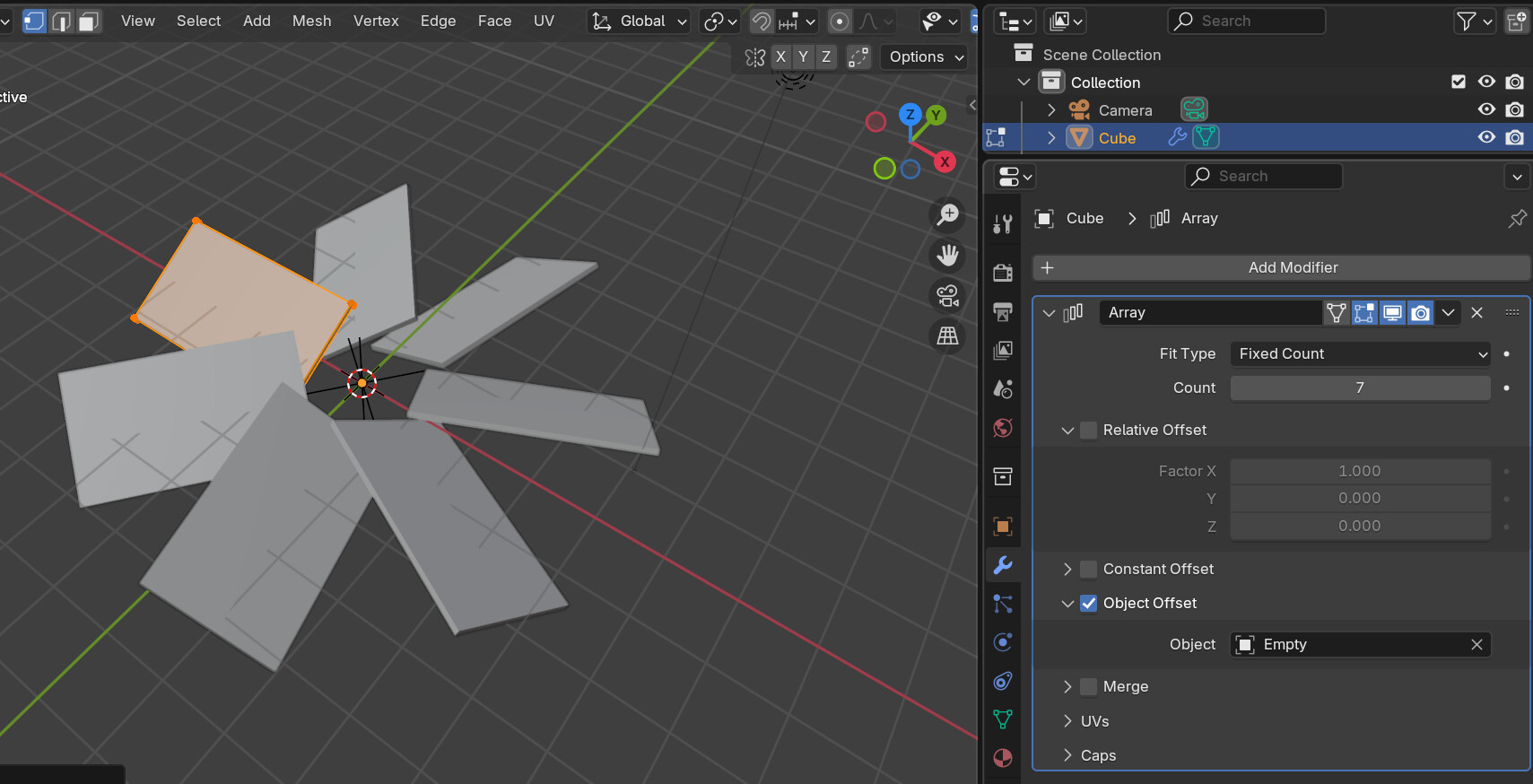Open the Object Constraints tab icon
The width and height of the screenshot is (1533, 784).
coord(1003,681)
